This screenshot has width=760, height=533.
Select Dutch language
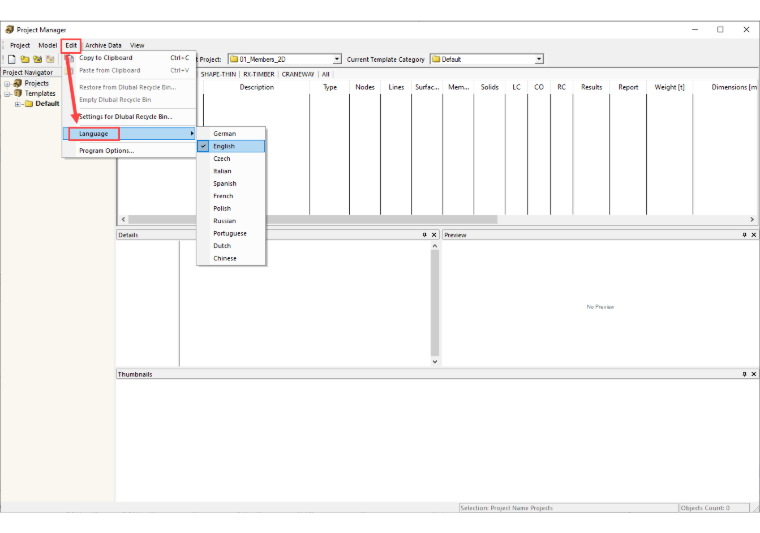[x=231, y=246]
